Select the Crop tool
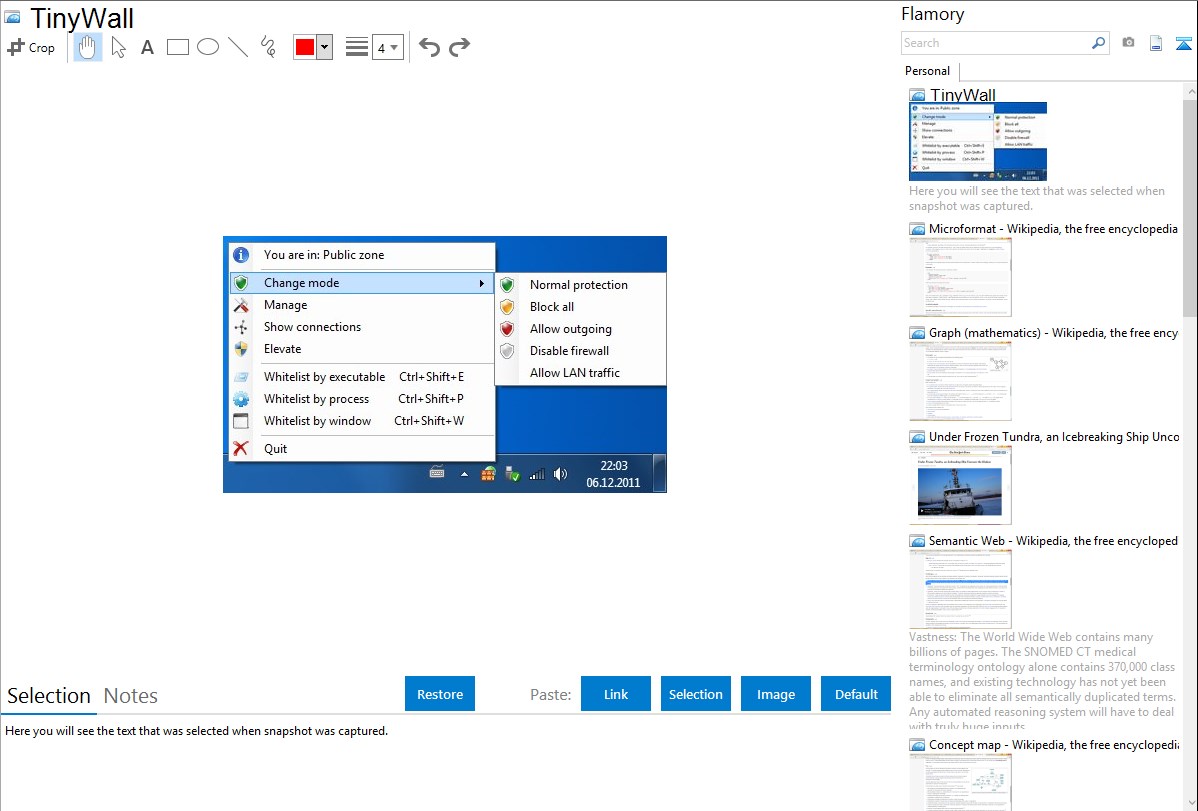Viewport: 1198px width, 811px height. click(x=31, y=47)
